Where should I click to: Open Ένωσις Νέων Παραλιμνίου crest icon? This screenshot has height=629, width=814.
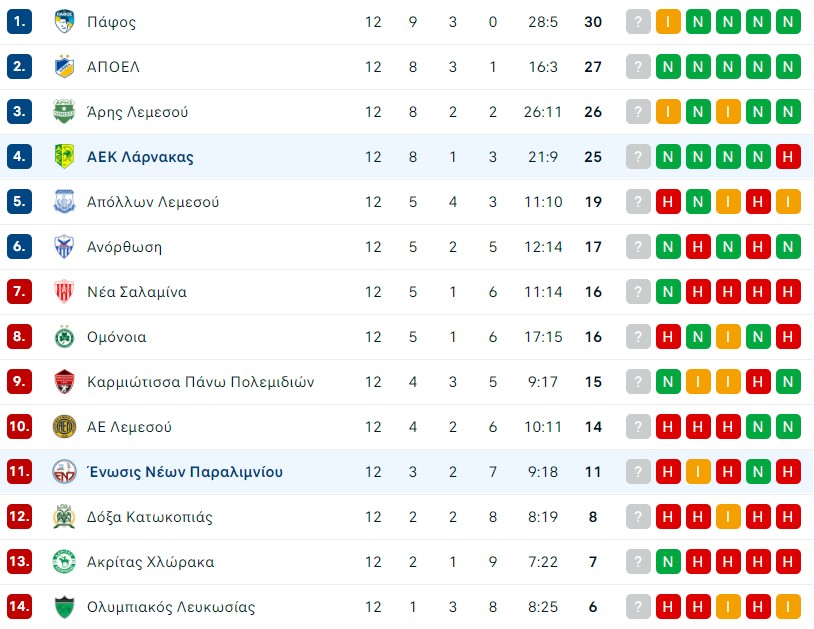(64, 472)
